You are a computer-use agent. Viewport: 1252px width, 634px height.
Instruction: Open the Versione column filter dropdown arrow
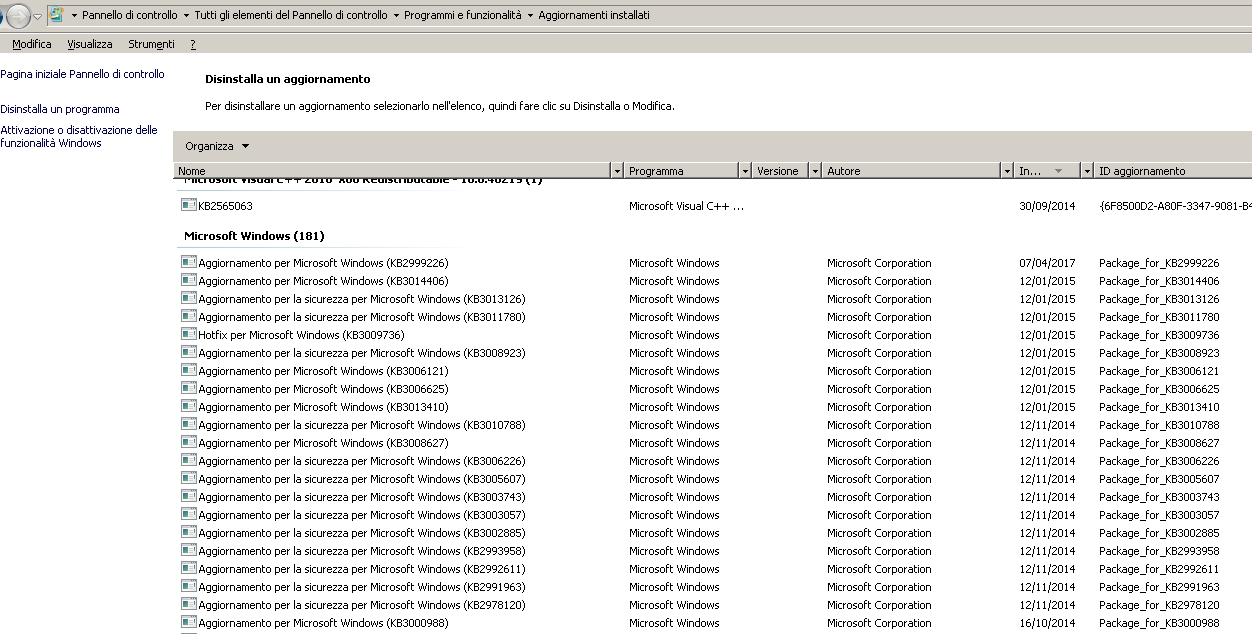click(815, 171)
